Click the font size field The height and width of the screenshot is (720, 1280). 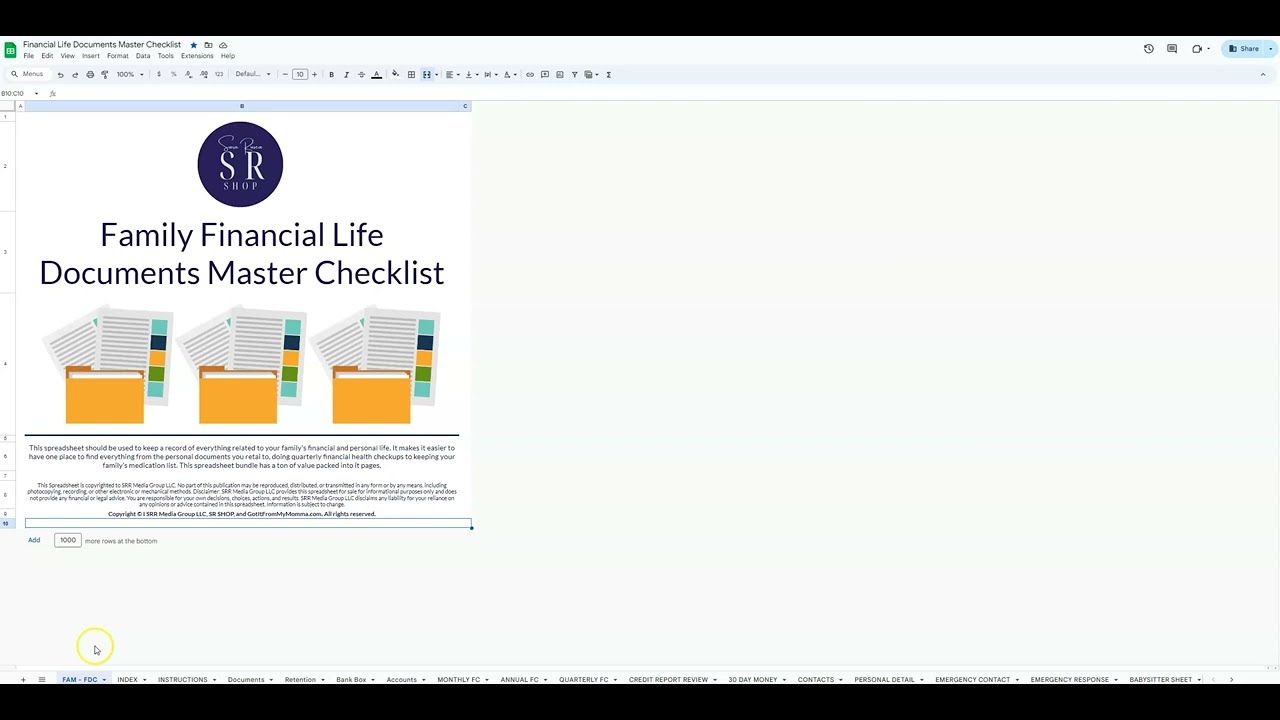[x=299, y=75]
